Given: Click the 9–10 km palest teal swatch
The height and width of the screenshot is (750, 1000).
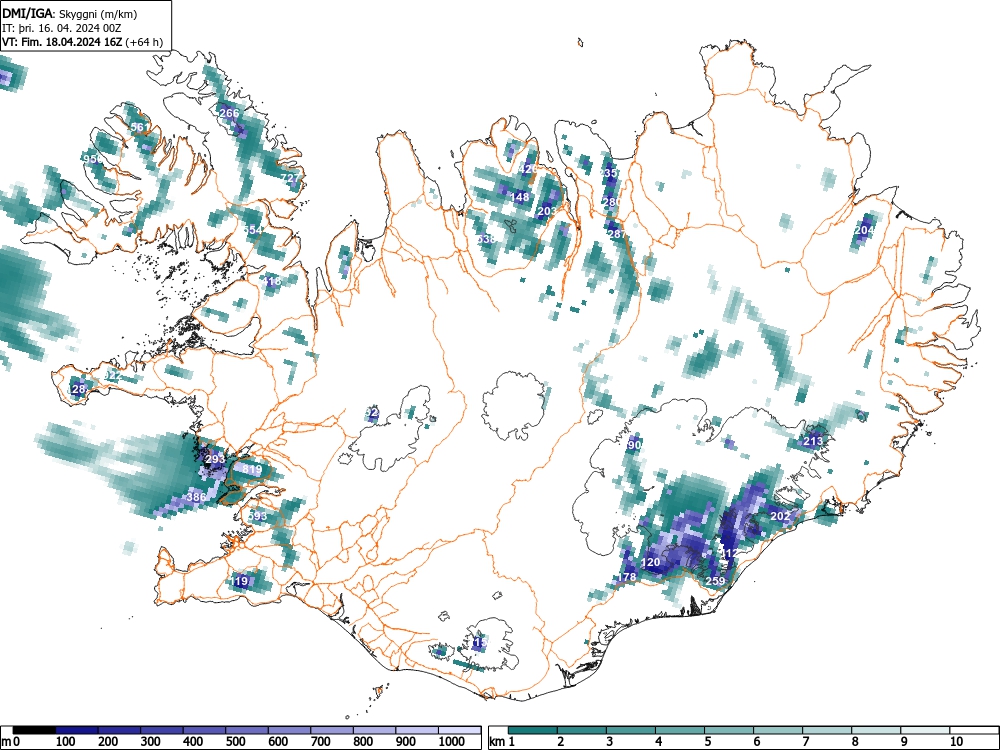Looking at the screenshot, I should [925, 730].
